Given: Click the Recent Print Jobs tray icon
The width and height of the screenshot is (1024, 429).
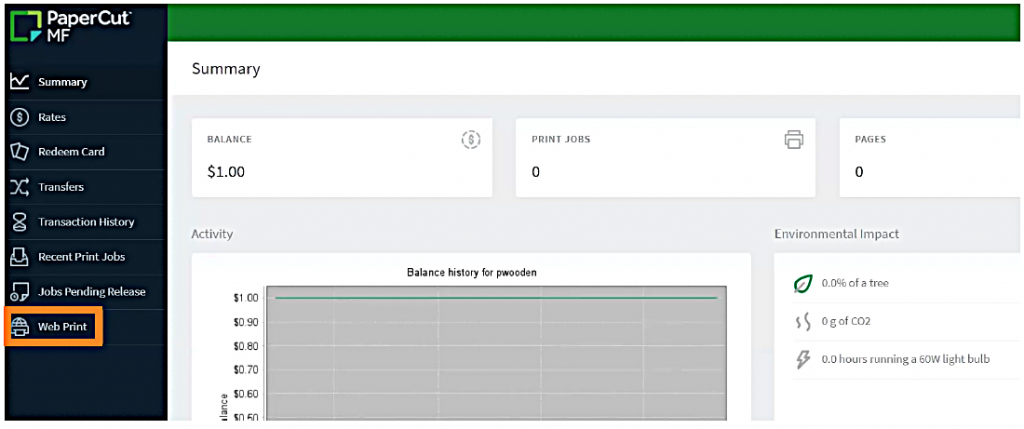Looking at the screenshot, I should click(19, 257).
